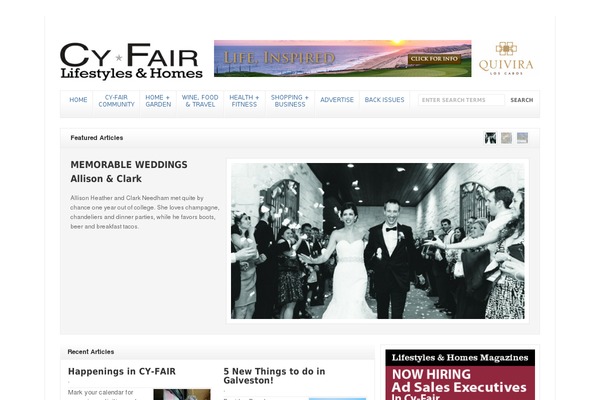Open the Cy-Fair Community menu
The image size is (600, 400).
coord(116,101)
